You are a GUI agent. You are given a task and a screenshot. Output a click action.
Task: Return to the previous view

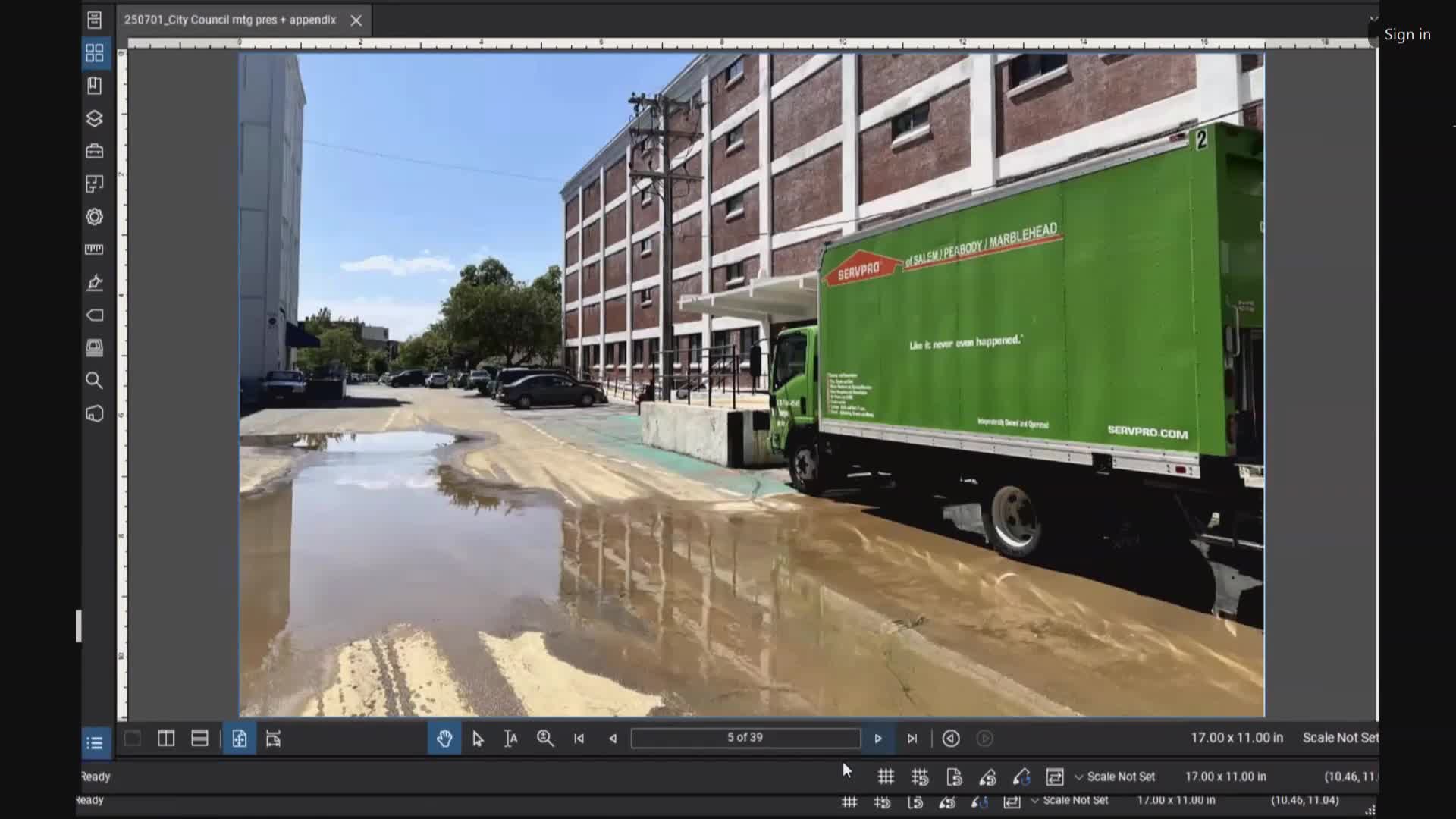pyautogui.click(x=951, y=739)
